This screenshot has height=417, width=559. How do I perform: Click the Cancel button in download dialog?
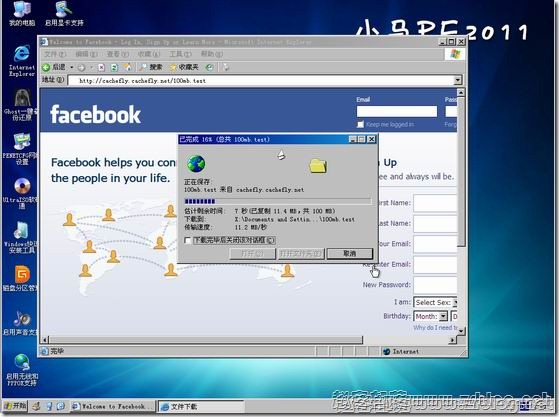(x=350, y=253)
